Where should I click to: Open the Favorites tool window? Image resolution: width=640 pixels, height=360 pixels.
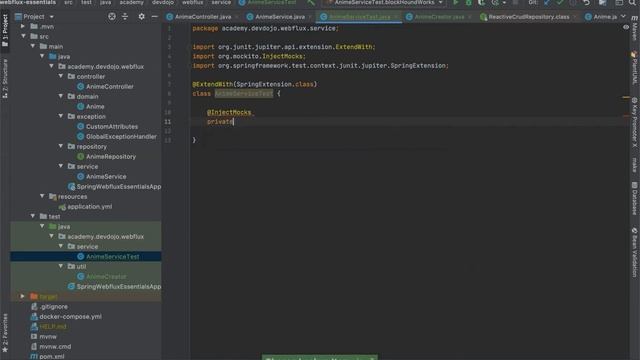click(5, 333)
